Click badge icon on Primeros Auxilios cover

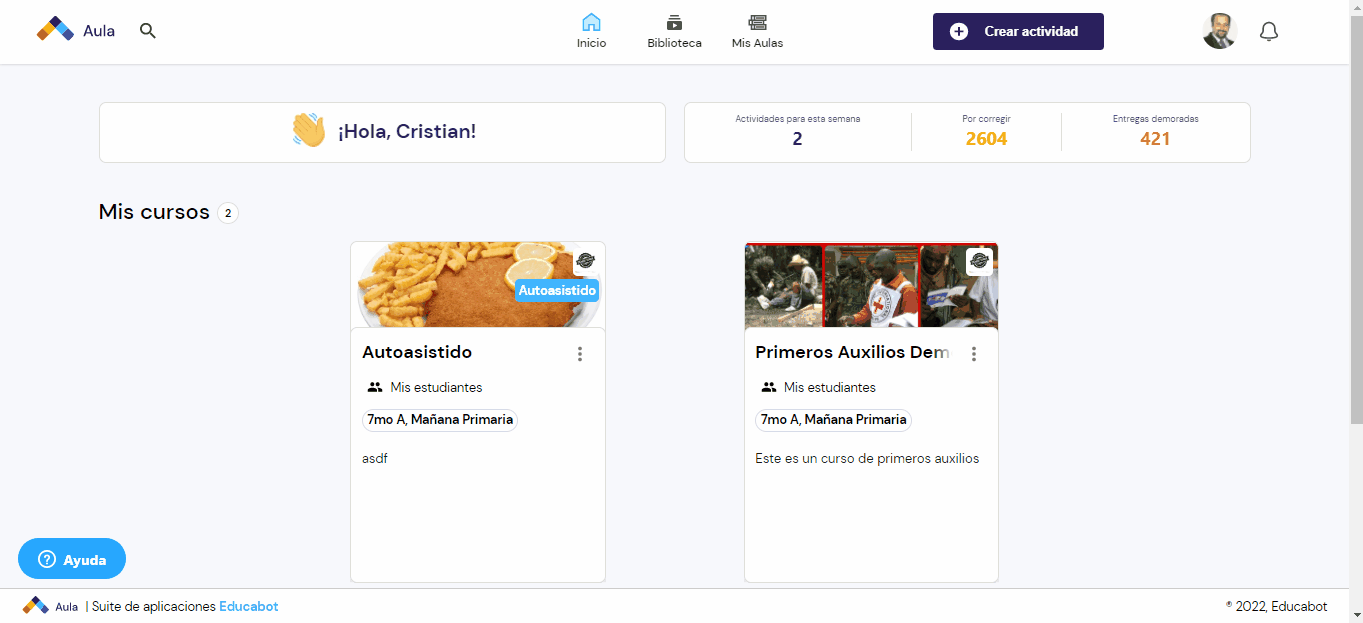point(979,261)
